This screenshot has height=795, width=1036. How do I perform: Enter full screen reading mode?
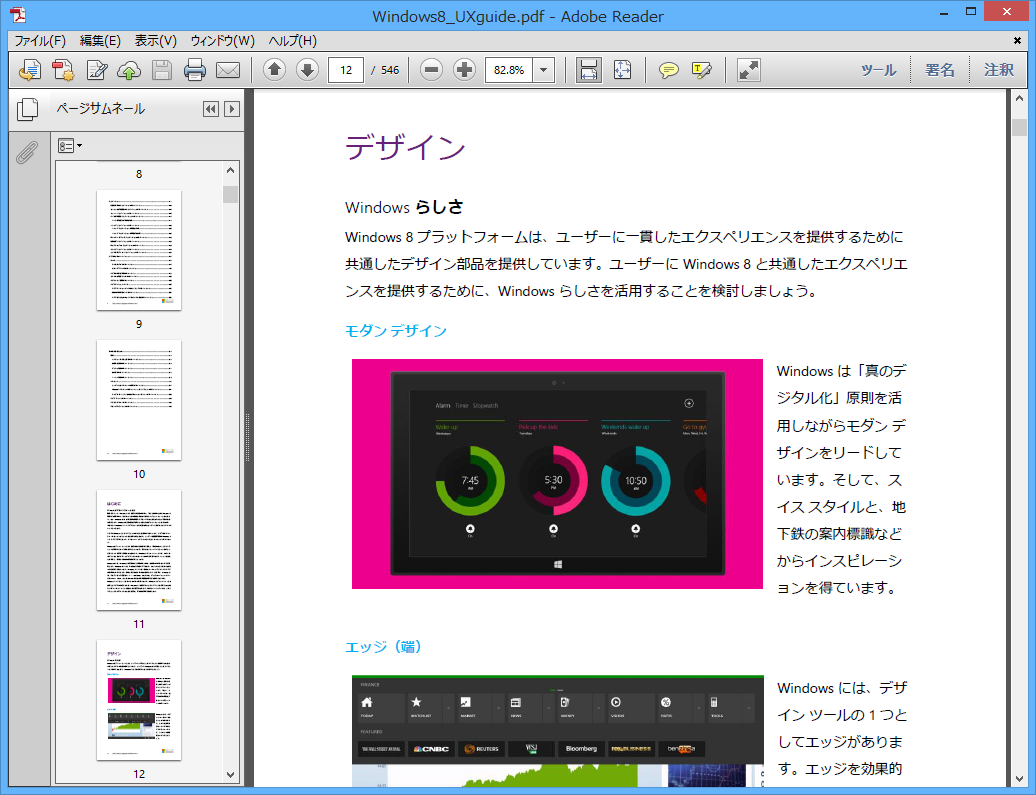coord(746,70)
